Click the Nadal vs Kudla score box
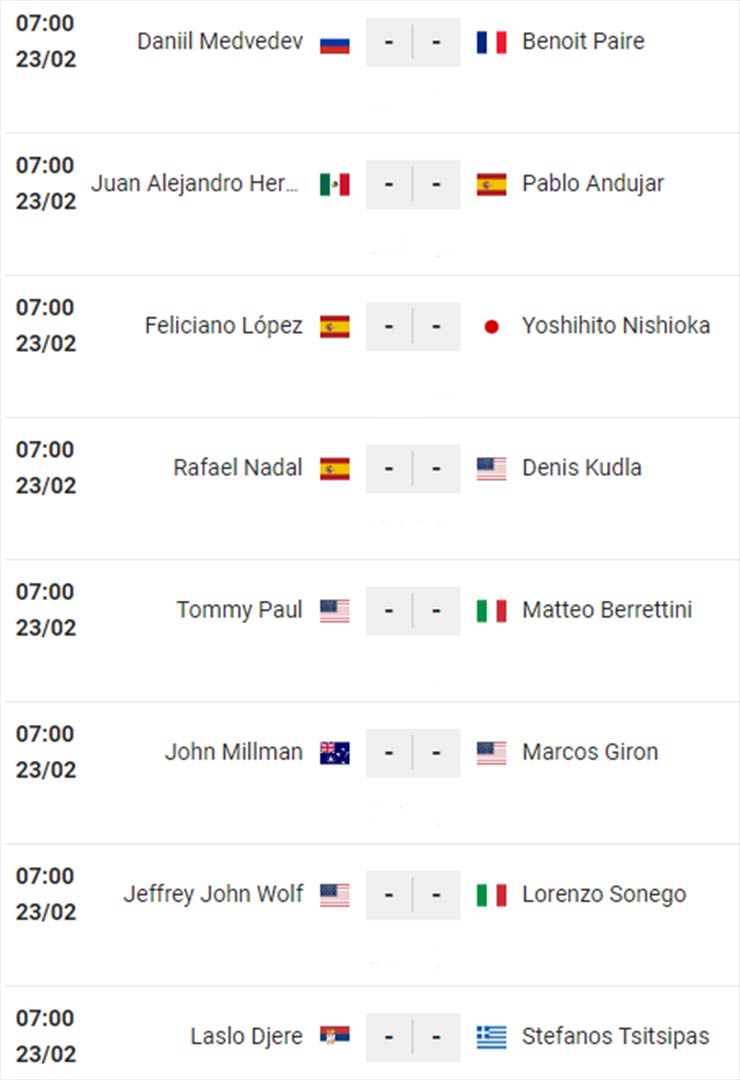740x1080 pixels. (413, 469)
